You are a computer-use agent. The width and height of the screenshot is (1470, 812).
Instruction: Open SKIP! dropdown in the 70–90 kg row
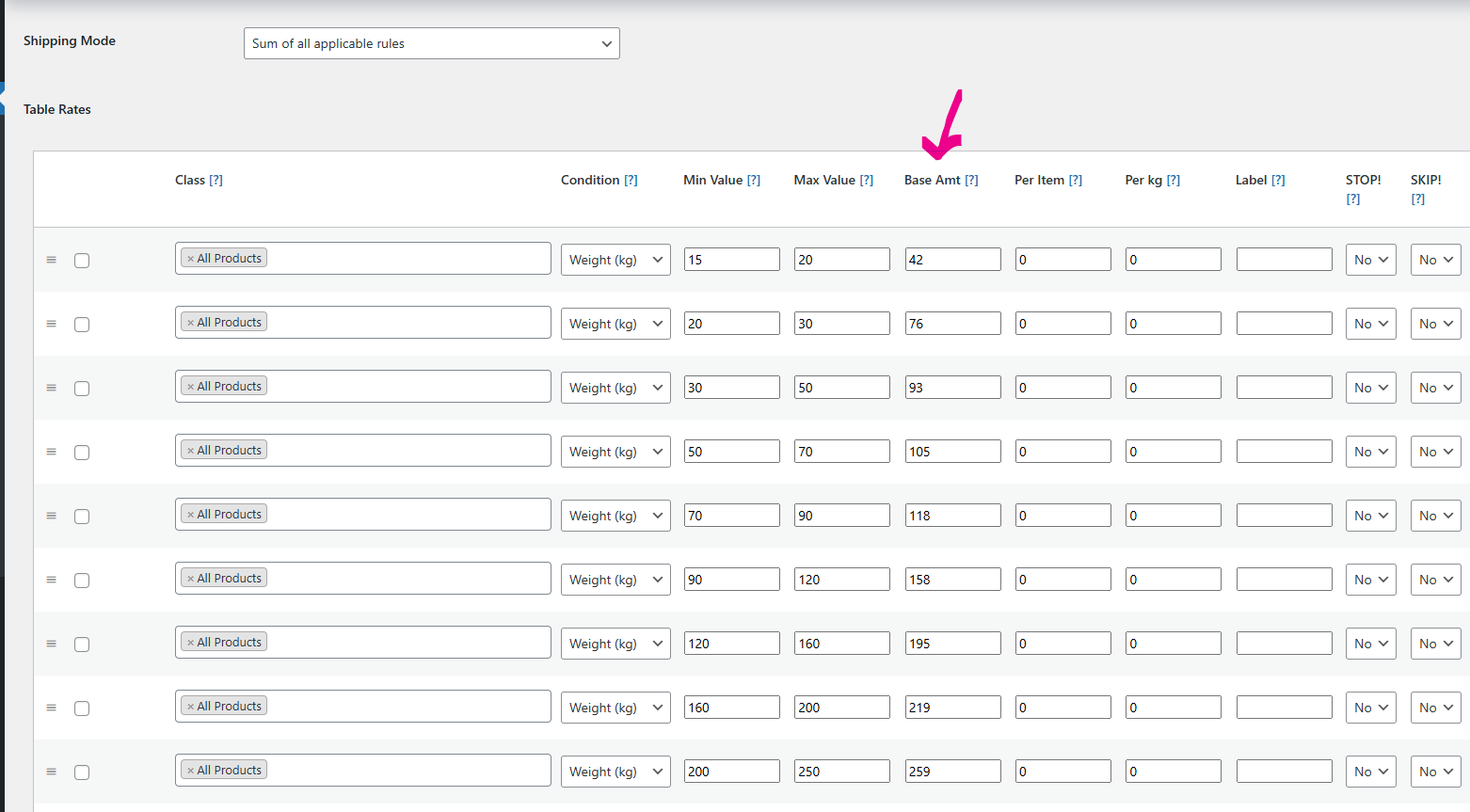click(1435, 516)
